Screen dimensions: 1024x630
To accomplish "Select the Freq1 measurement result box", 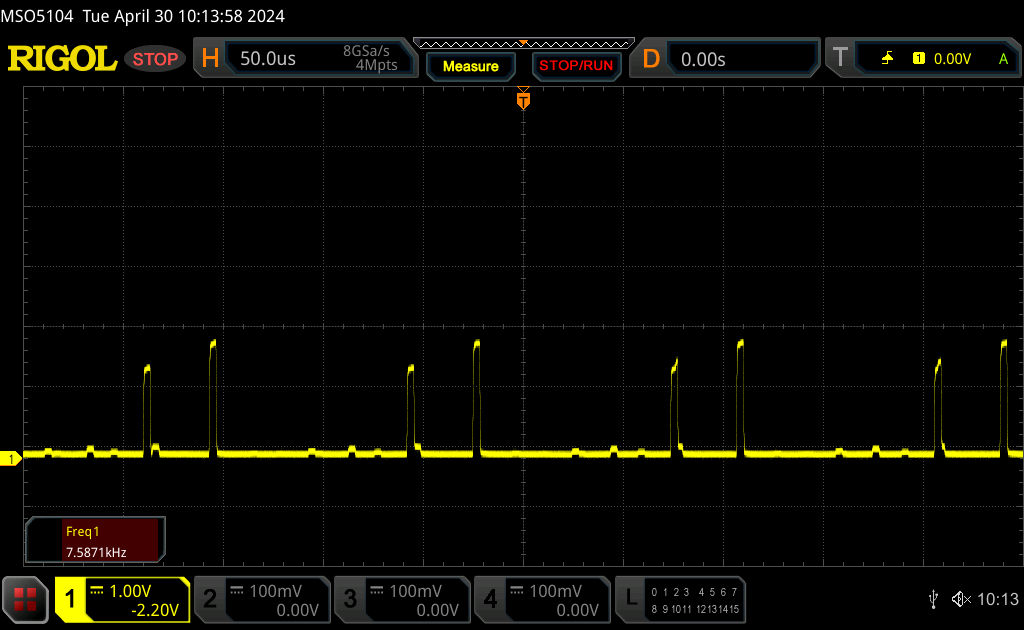I will tap(95, 540).
